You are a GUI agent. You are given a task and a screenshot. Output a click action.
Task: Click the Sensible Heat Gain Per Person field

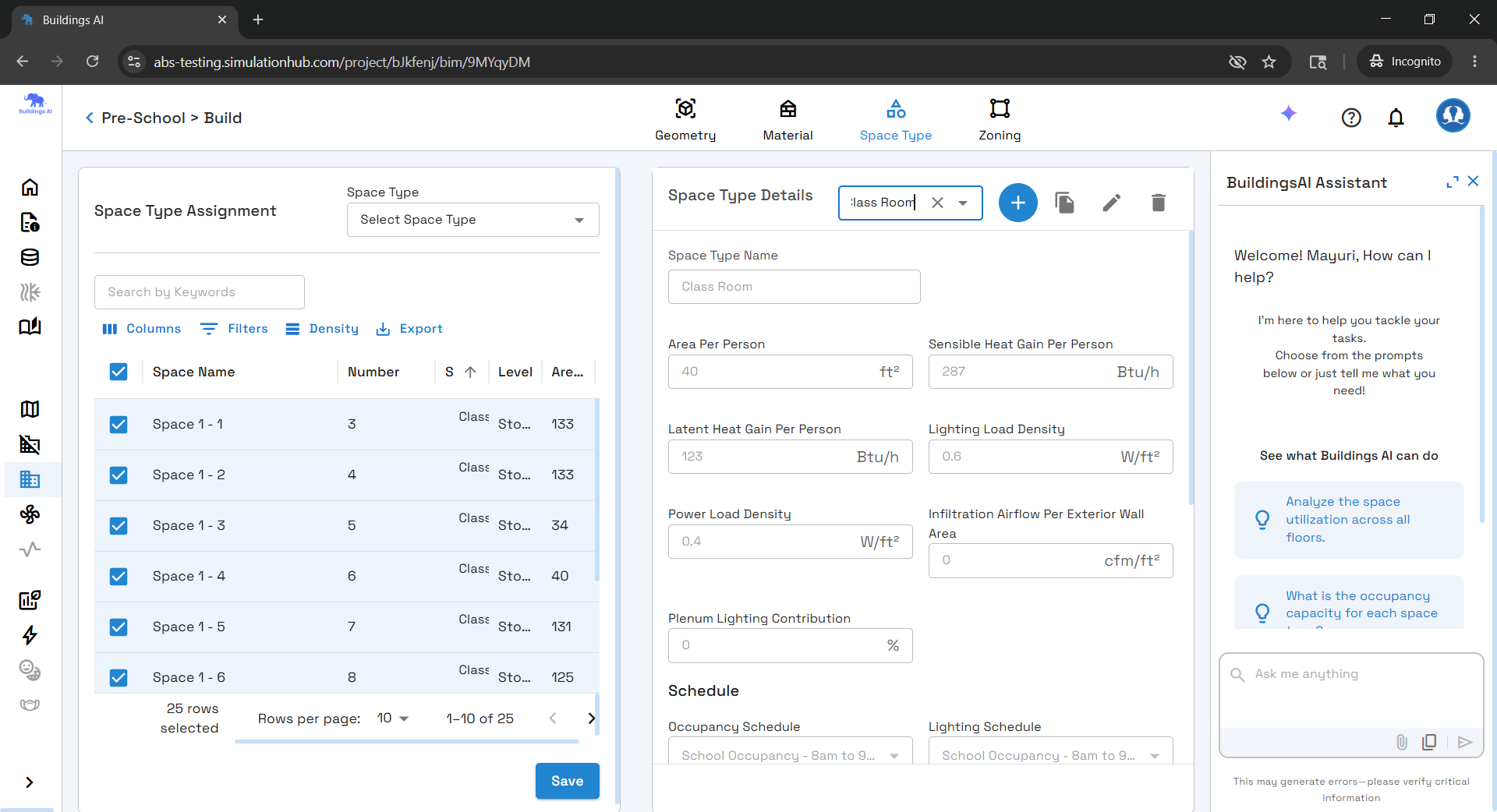(1051, 372)
